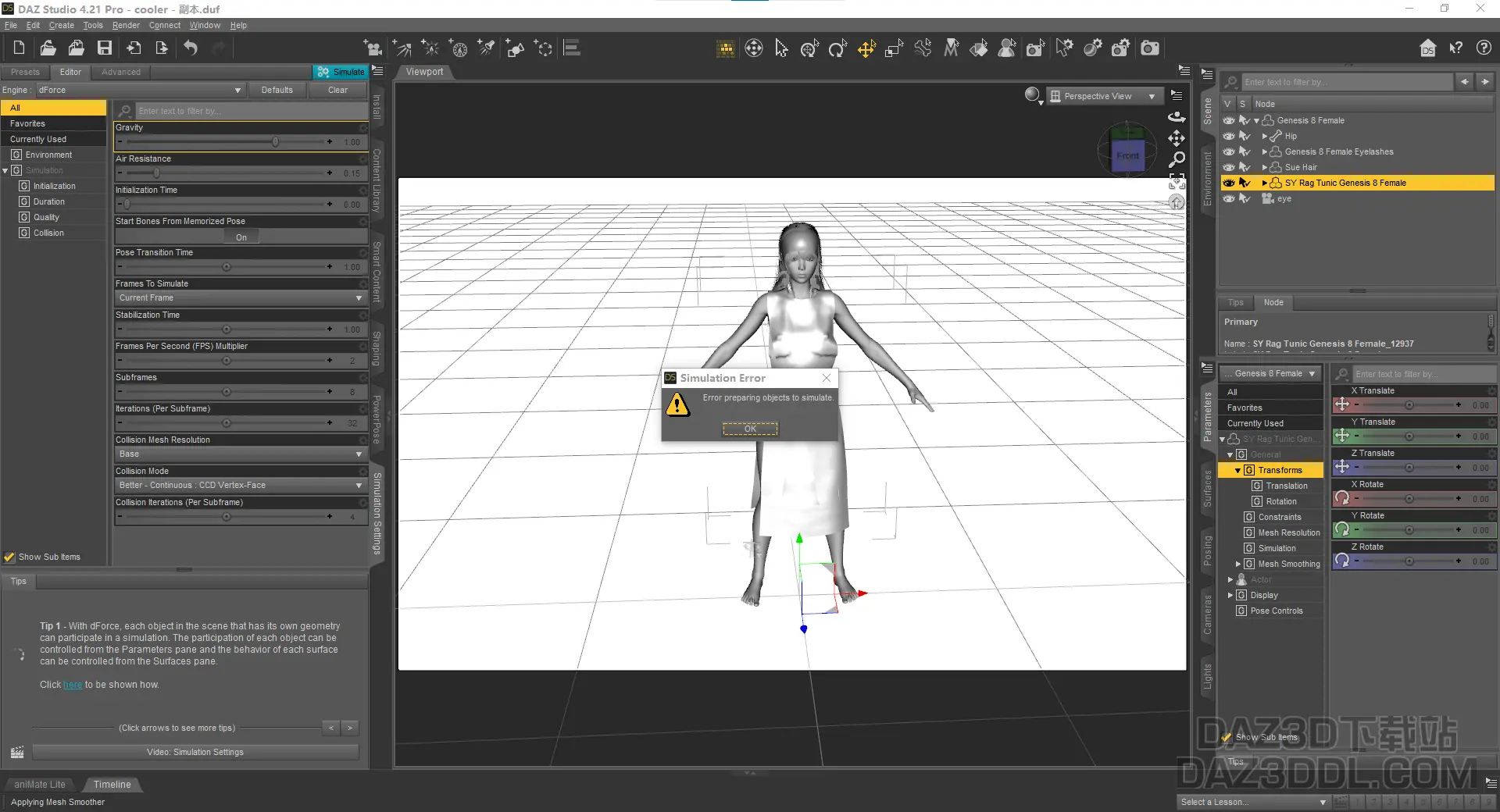Select the Scale tool

pos(895,48)
